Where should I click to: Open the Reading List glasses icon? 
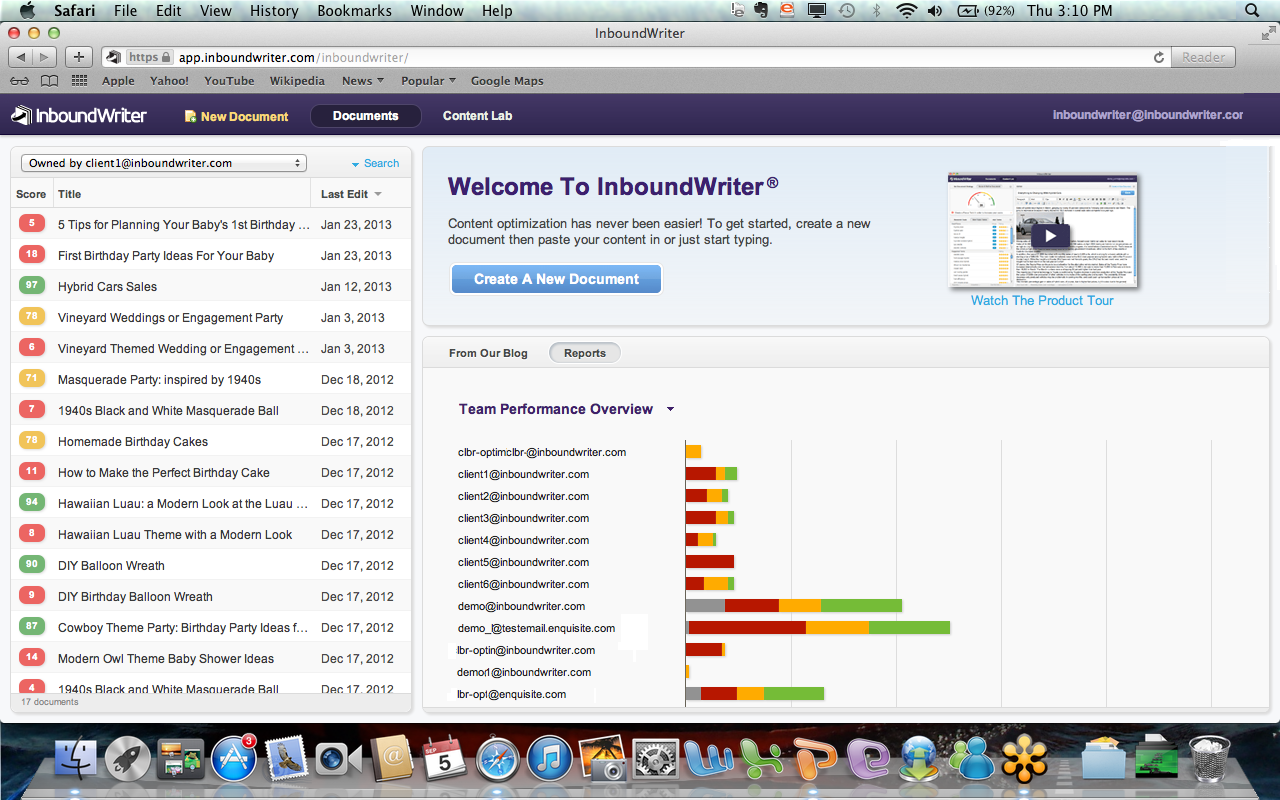coord(19,81)
